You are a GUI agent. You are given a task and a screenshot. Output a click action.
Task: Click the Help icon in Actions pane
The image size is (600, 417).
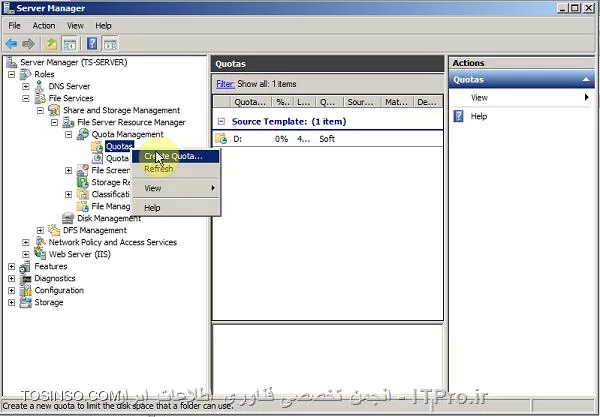(x=458, y=116)
